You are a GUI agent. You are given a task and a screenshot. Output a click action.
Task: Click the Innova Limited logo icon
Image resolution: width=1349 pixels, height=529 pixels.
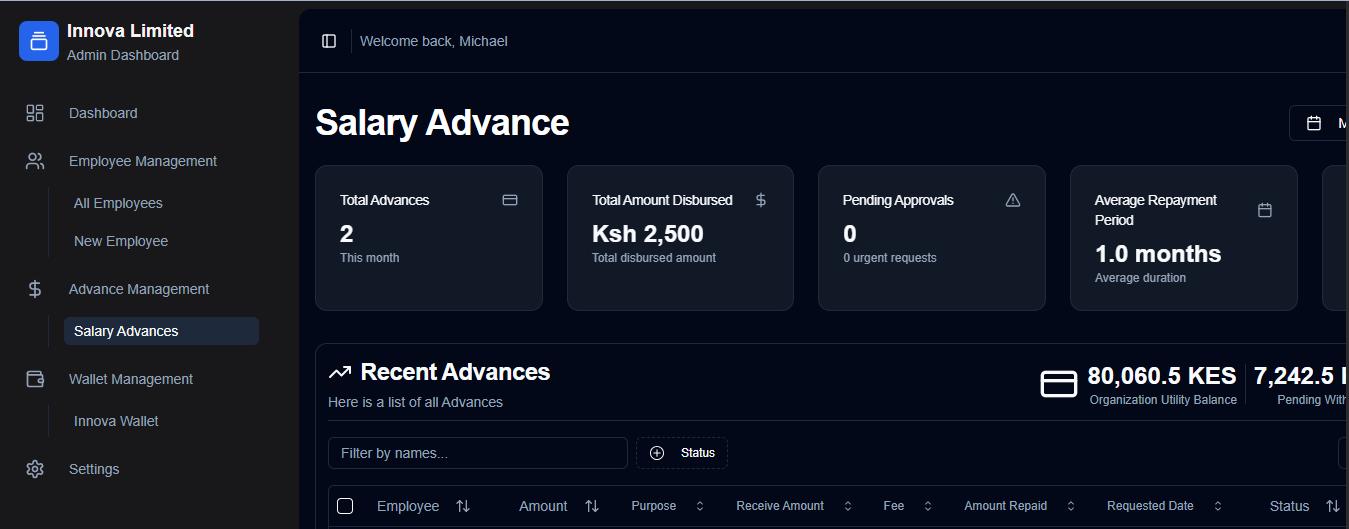pos(39,41)
